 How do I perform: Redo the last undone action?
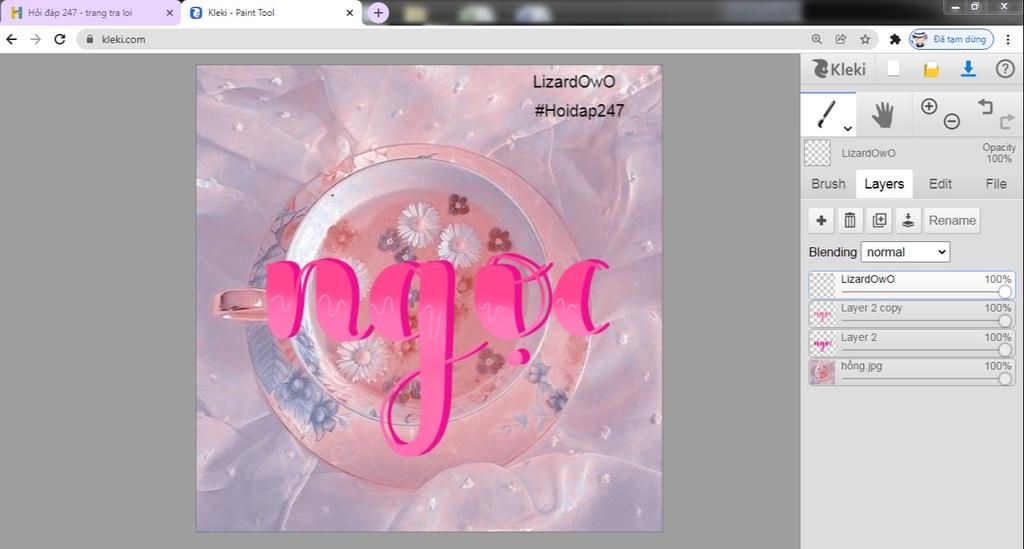(x=1007, y=121)
